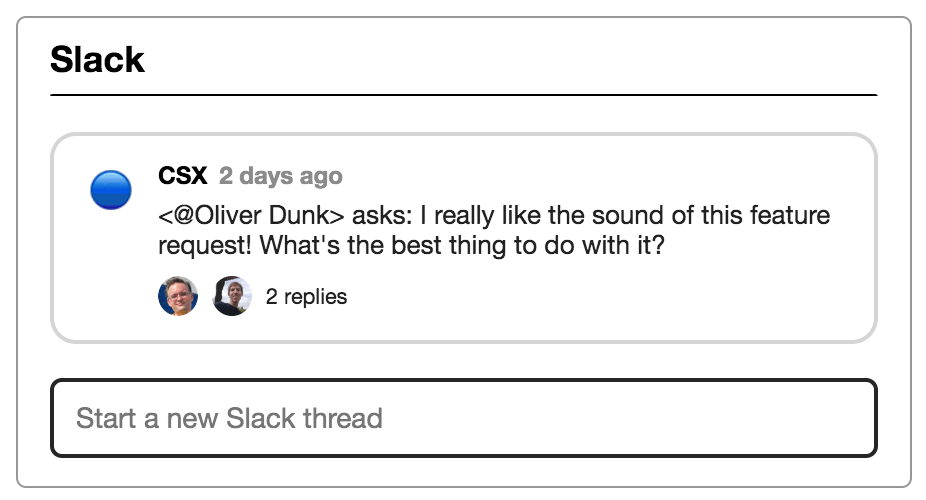The height and width of the screenshot is (500, 926).
Task: Click the placeholder word 'thread' in the input
Action: tap(343, 418)
